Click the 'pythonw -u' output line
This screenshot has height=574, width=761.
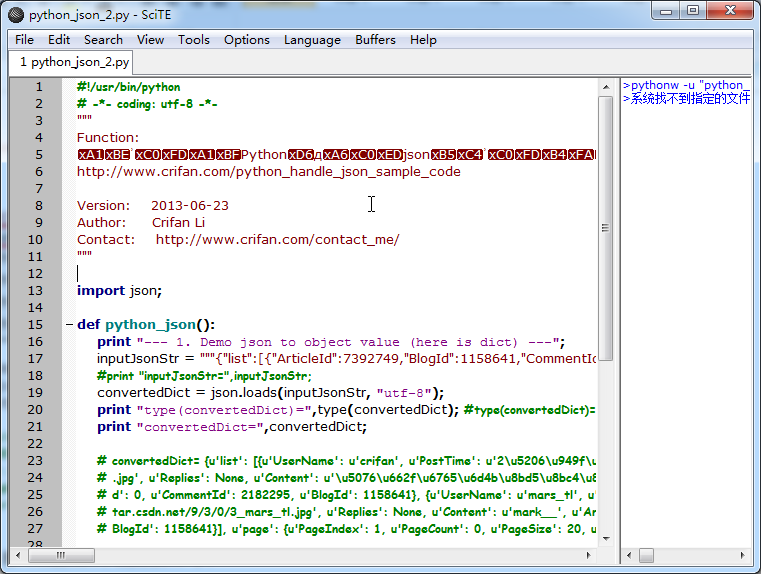coord(686,85)
